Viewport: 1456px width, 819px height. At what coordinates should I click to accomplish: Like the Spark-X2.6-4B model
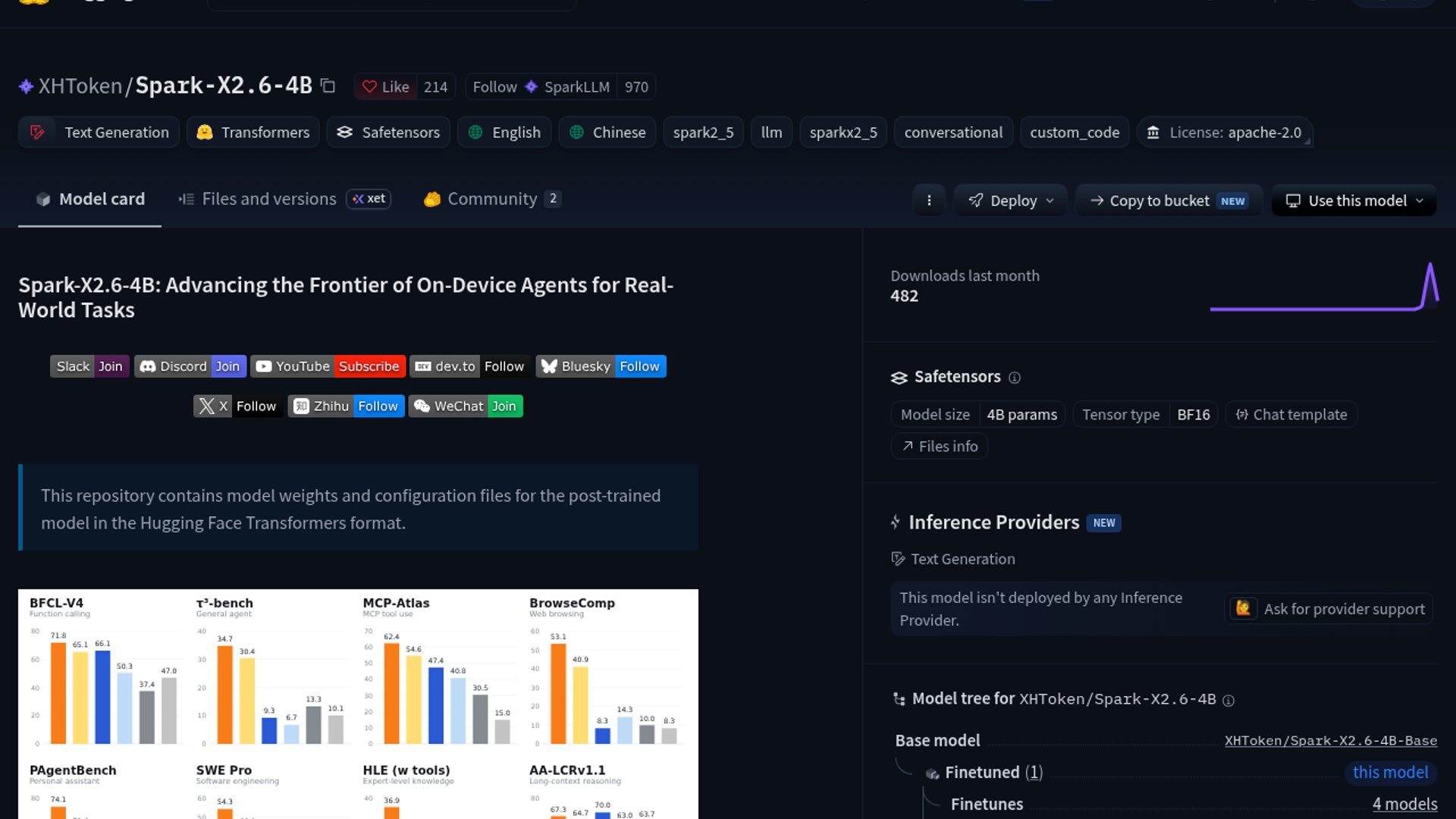(x=385, y=86)
